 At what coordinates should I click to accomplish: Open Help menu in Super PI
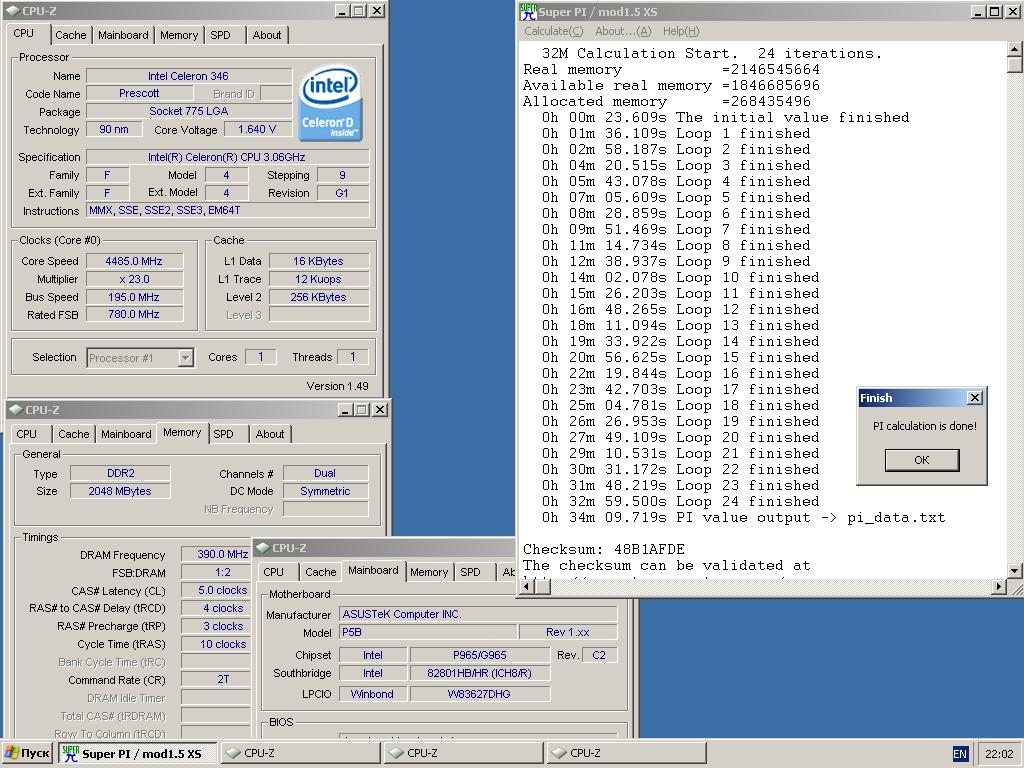point(680,31)
